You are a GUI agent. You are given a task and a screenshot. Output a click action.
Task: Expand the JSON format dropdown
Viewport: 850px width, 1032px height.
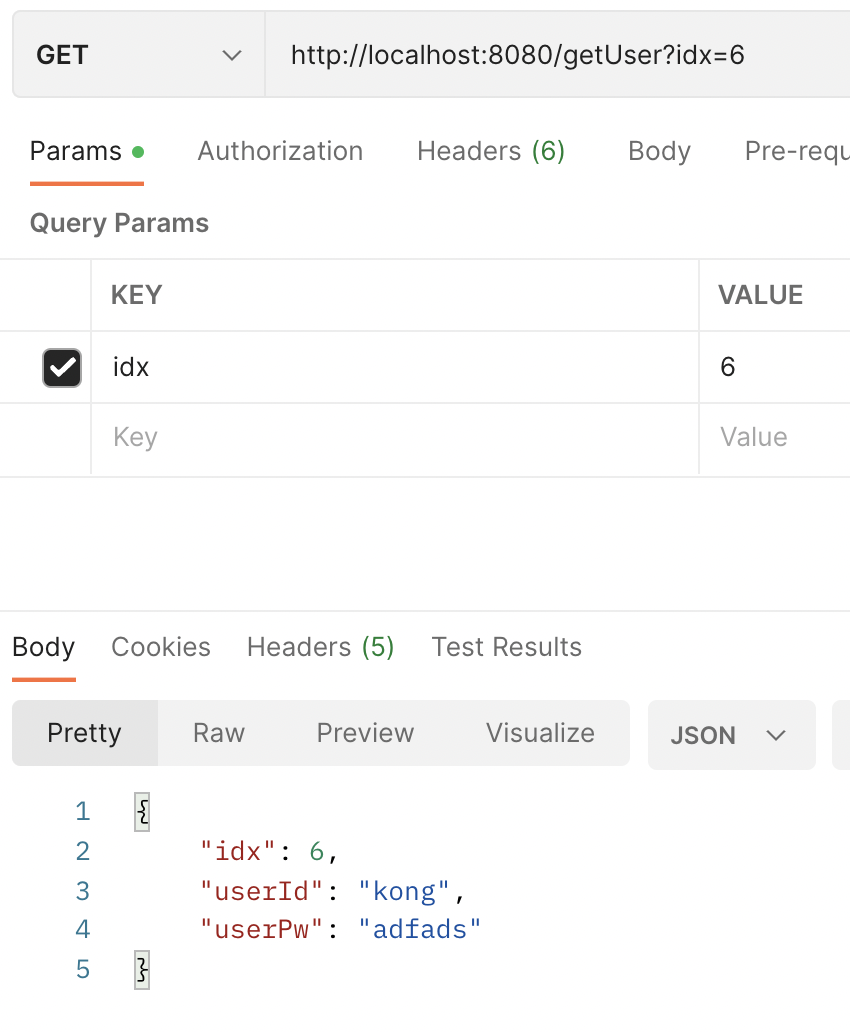(x=731, y=735)
